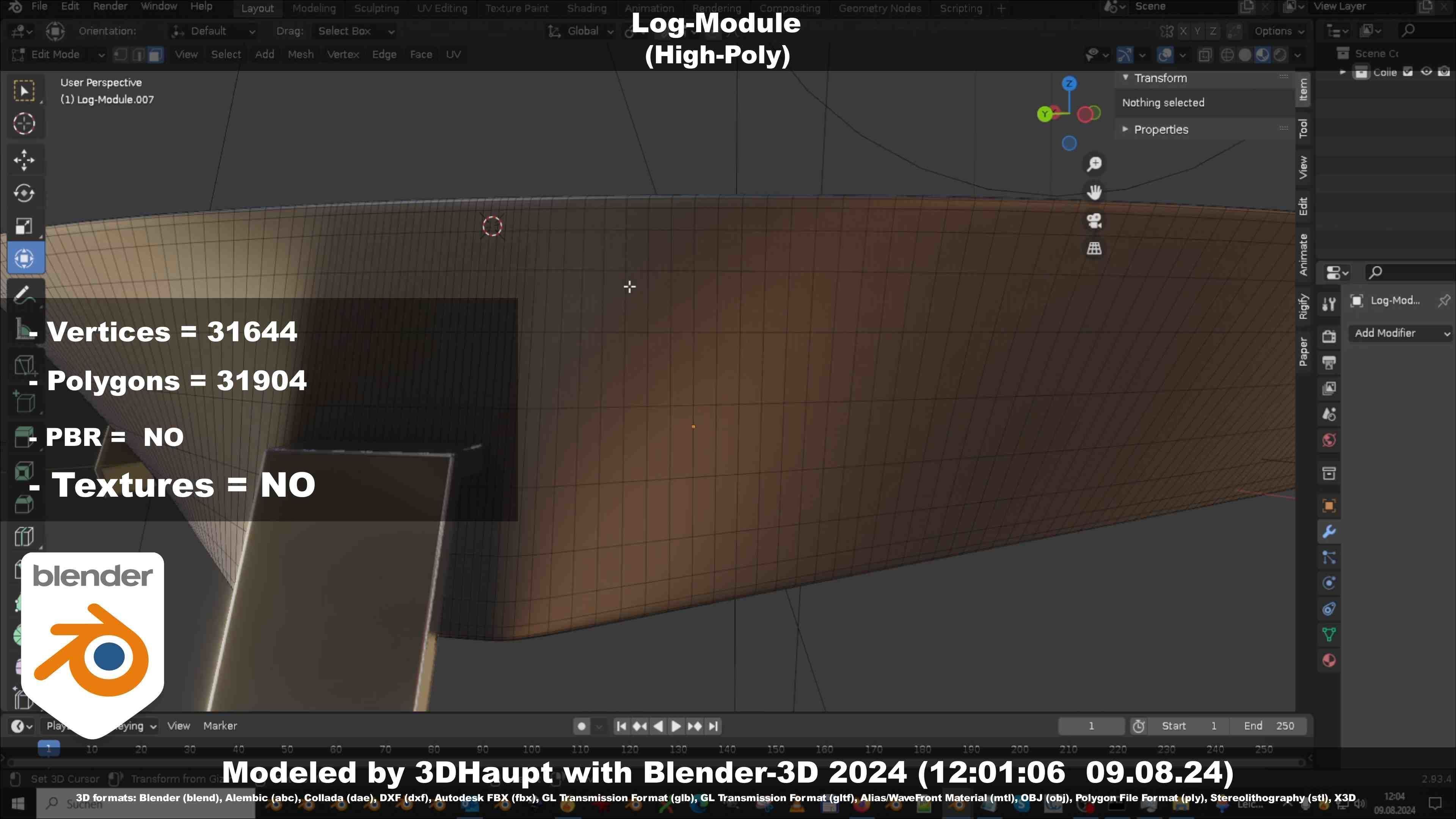Screen dimensions: 1456x819
Task: Jump to the timeline start
Action: pos(621,726)
